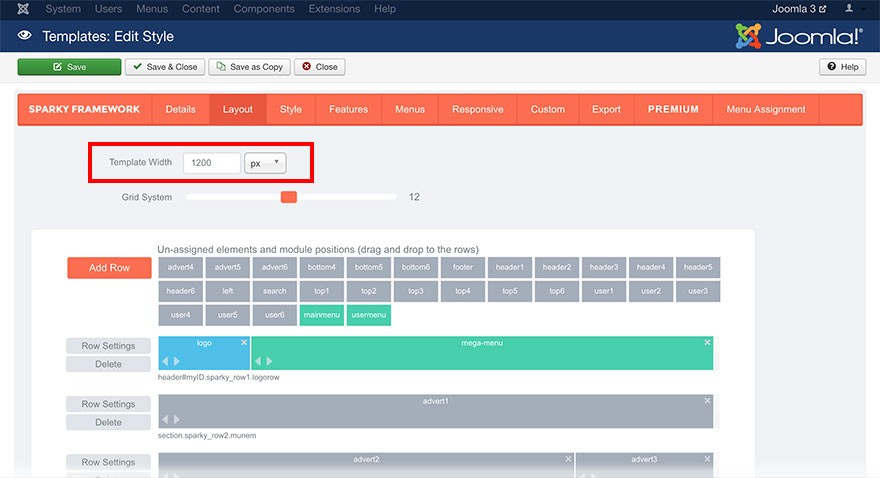This screenshot has height=478, width=880.
Task: Select the usermenu element
Action: pos(369,315)
